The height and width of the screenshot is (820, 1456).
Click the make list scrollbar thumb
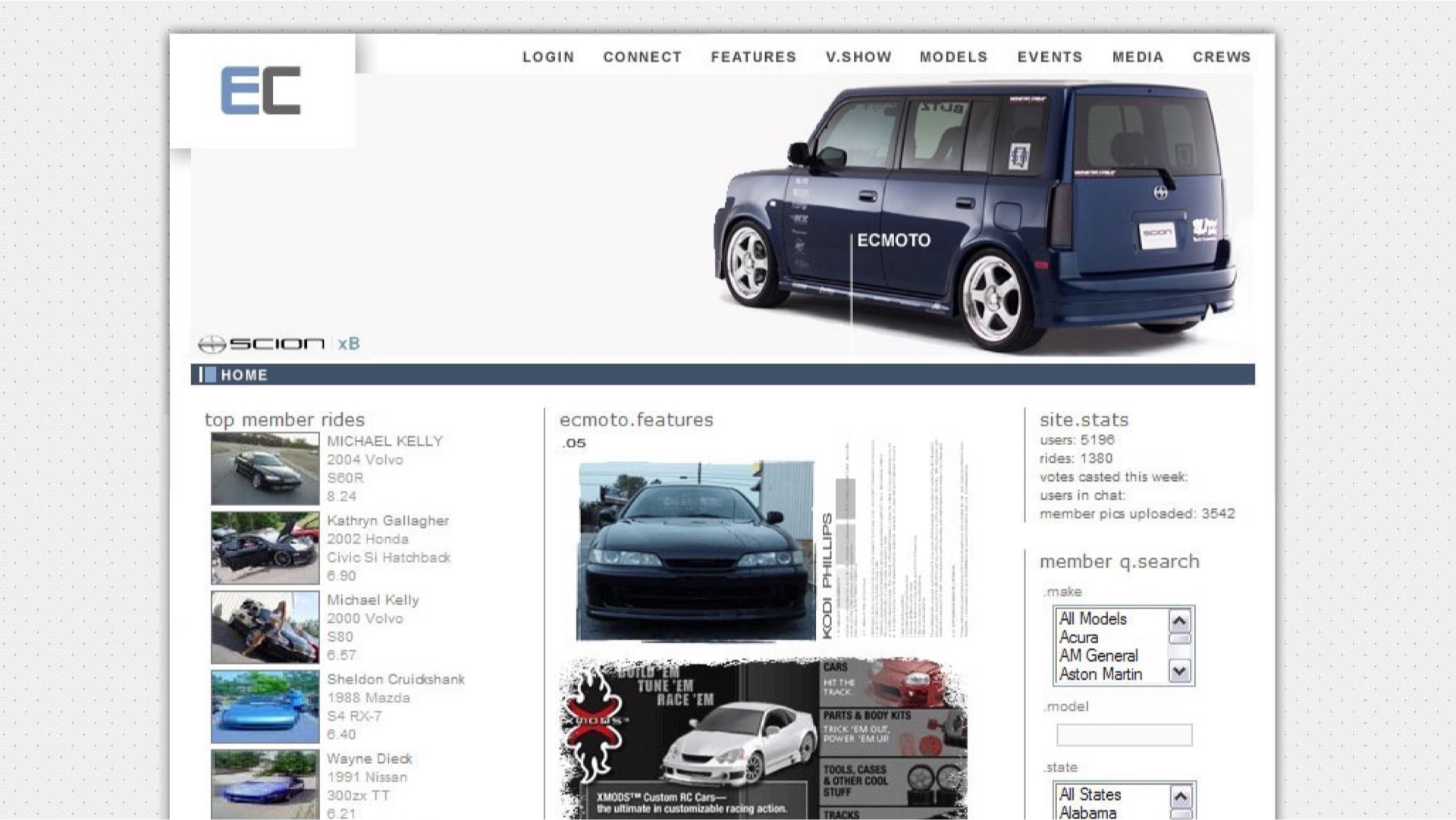click(1179, 639)
